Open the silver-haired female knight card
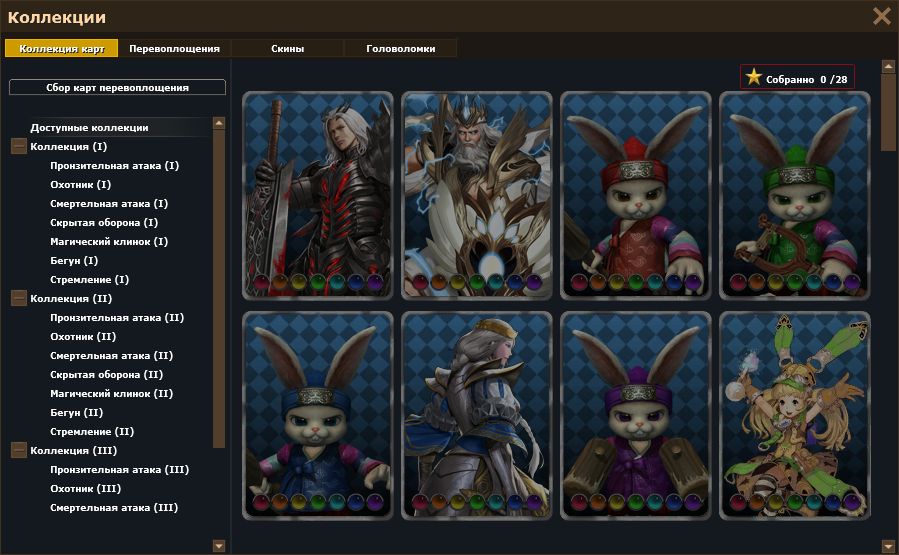Screen dimensions: 899x555 476,416
